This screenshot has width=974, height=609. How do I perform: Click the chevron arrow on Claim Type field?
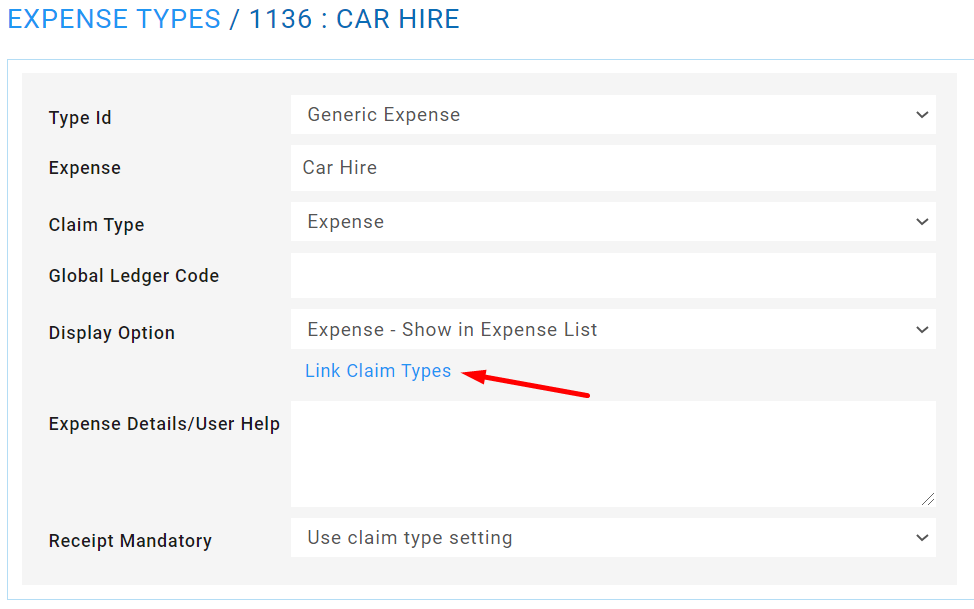(922, 222)
